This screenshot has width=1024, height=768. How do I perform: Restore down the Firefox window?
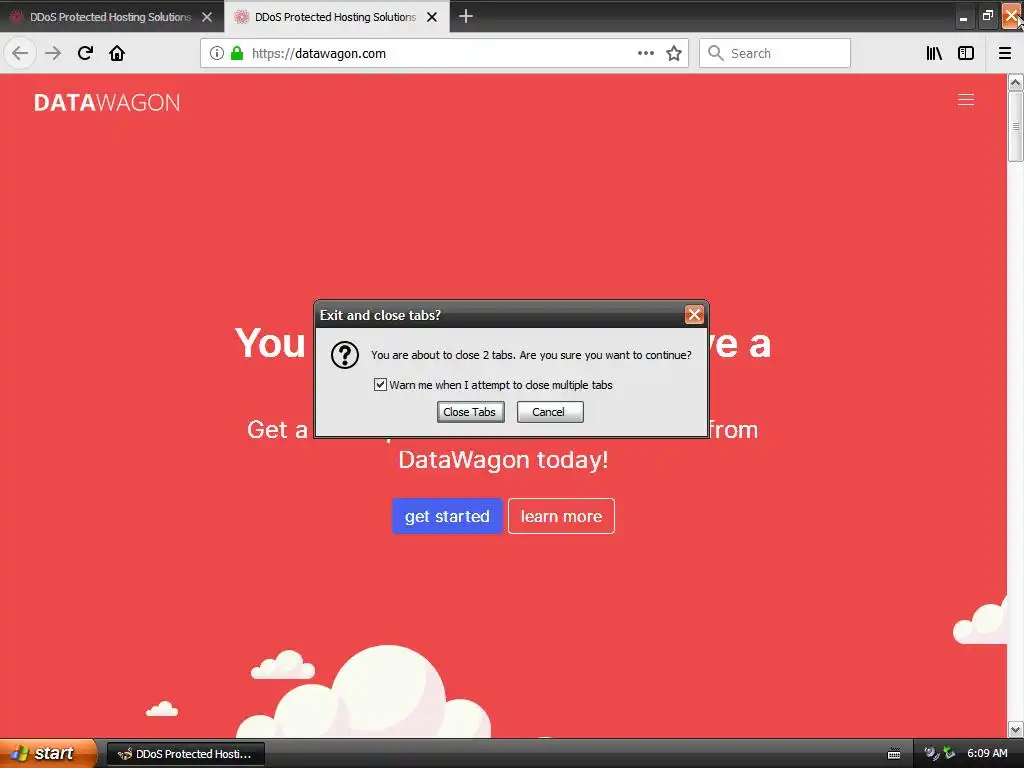[x=987, y=16]
